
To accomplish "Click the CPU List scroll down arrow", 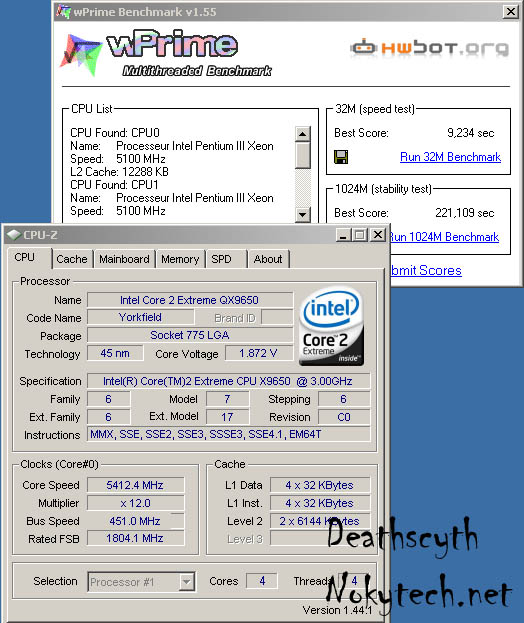I will tap(302, 215).
